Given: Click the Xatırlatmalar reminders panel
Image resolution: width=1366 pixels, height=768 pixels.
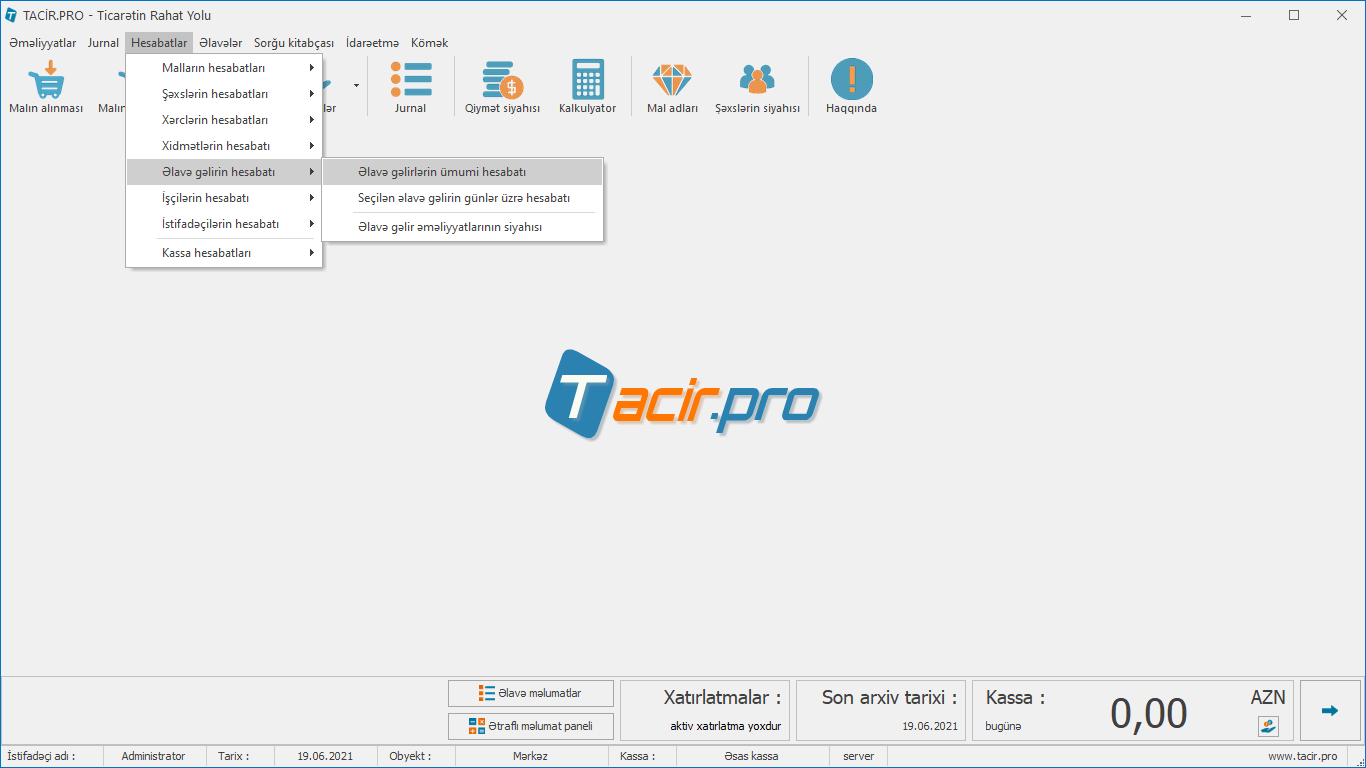Looking at the screenshot, I should pos(705,711).
